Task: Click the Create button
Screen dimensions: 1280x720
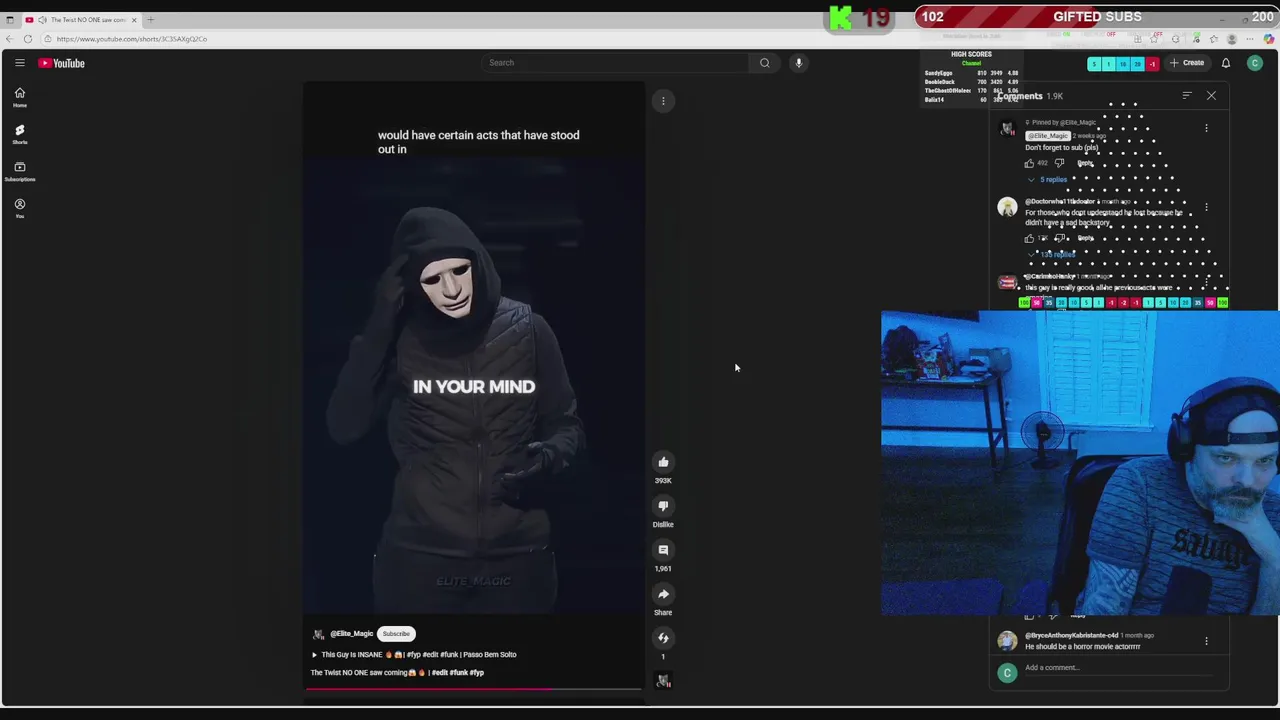Action: pyautogui.click(x=1187, y=63)
